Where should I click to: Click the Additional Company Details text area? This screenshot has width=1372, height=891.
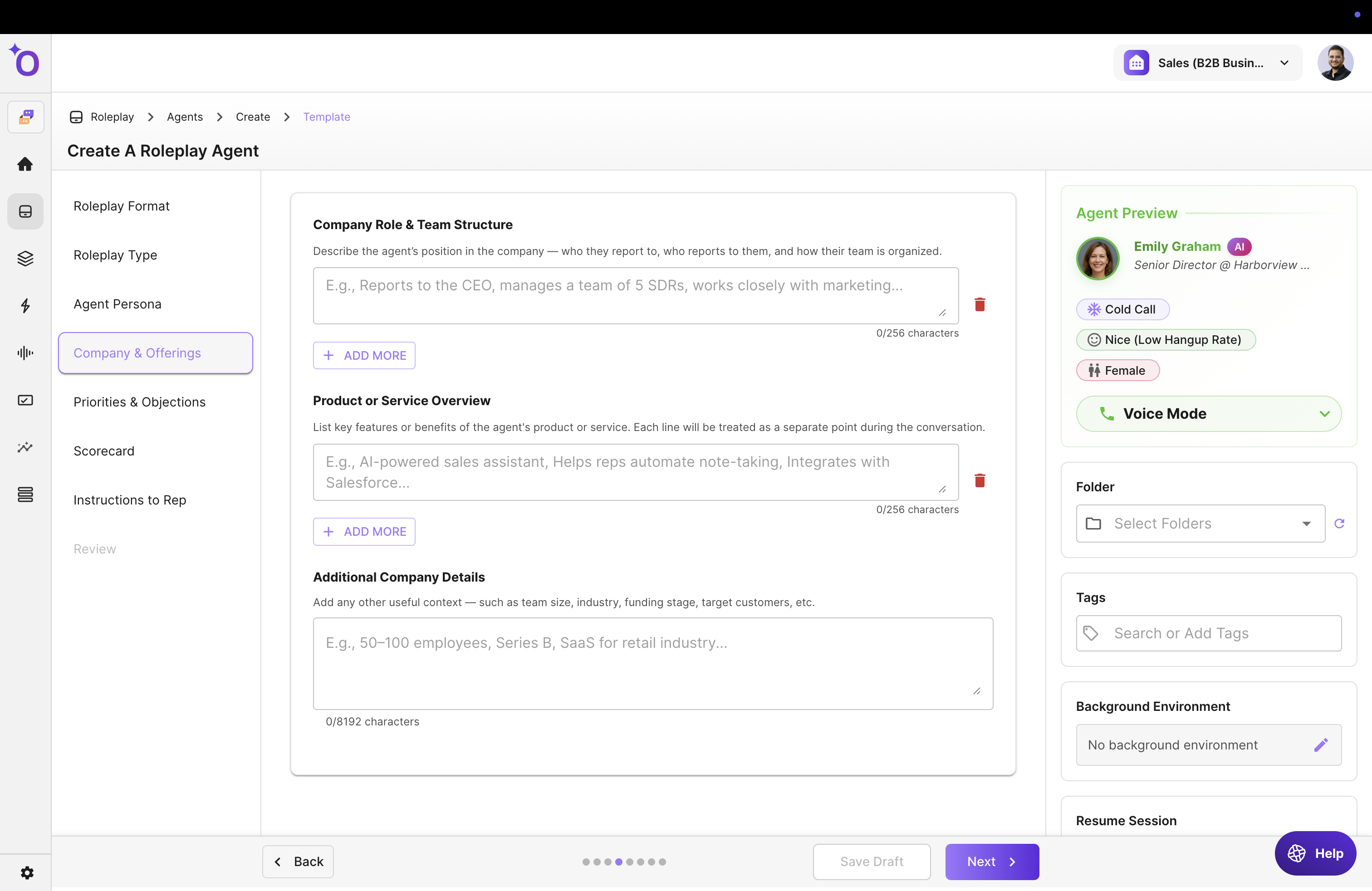pyautogui.click(x=652, y=663)
